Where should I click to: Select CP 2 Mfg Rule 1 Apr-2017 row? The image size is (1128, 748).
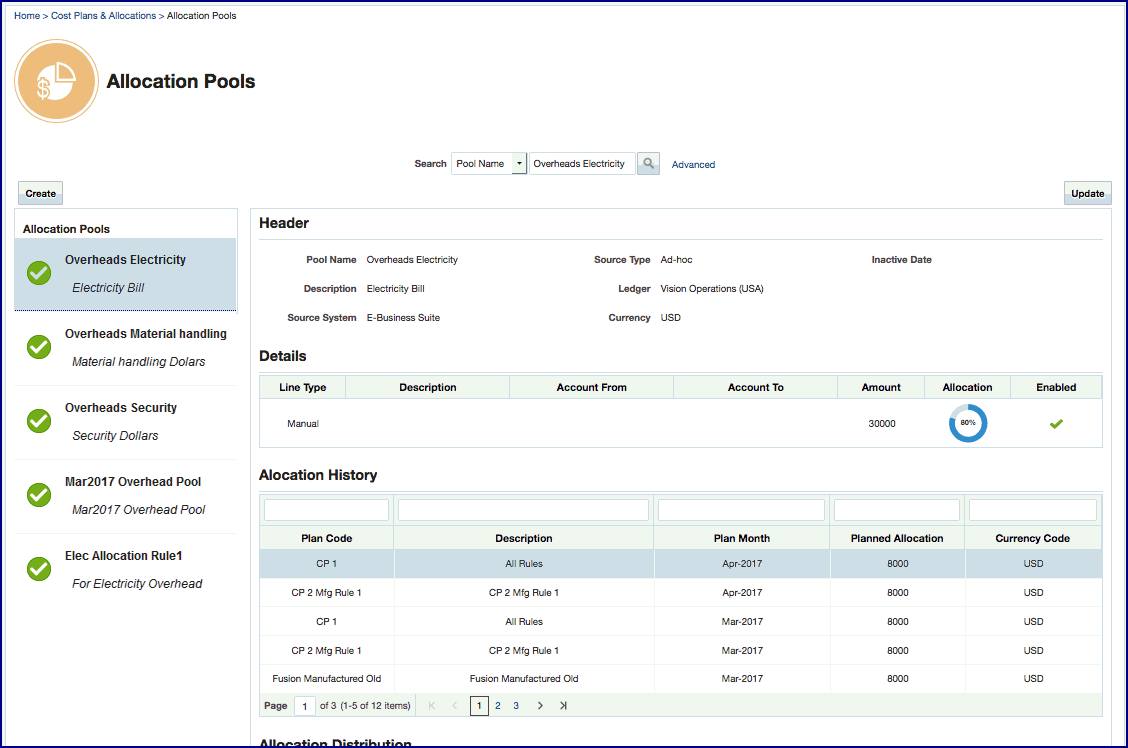[x=681, y=593]
